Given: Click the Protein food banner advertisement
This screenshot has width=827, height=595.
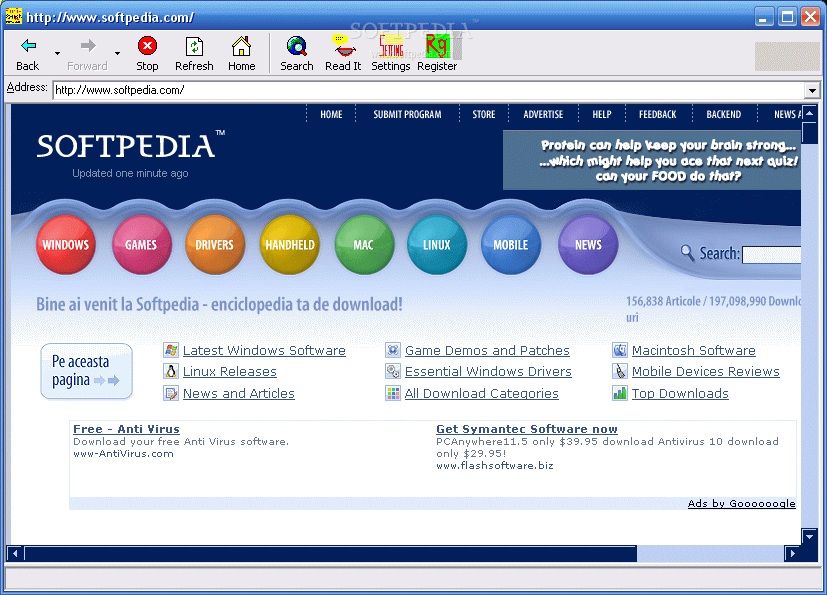Looking at the screenshot, I should 652,160.
